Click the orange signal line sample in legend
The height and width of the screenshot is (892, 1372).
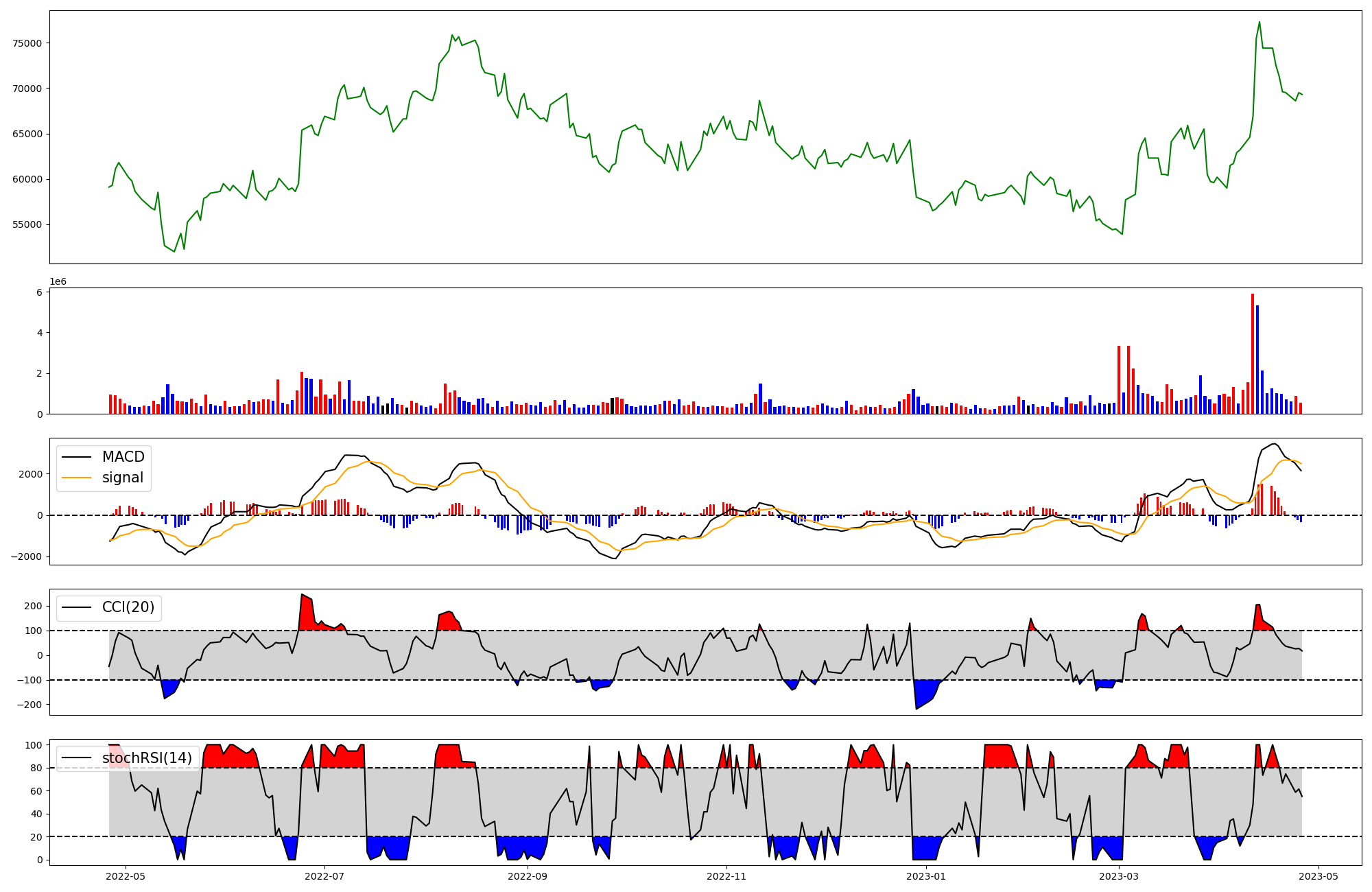point(77,478)
